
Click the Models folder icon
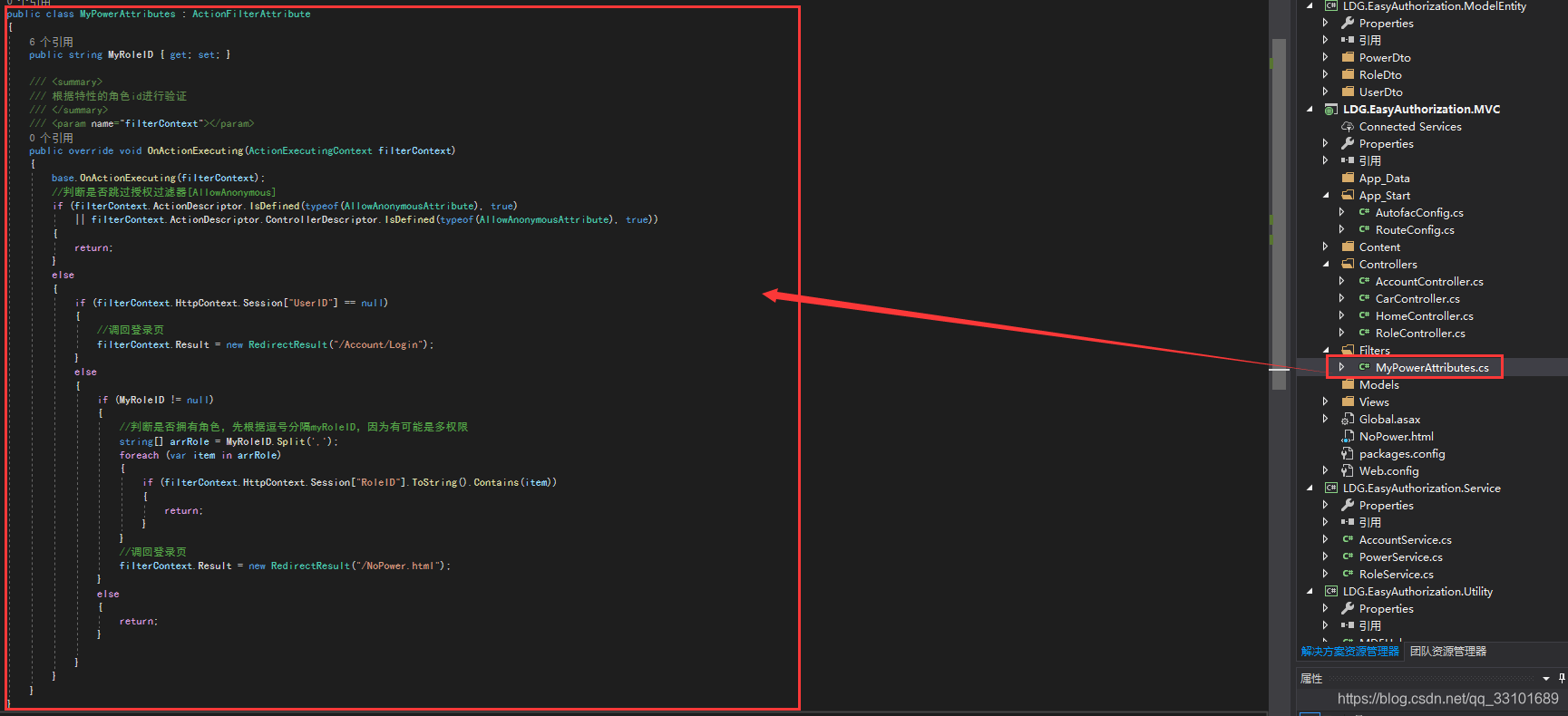tap(1348, 384)
